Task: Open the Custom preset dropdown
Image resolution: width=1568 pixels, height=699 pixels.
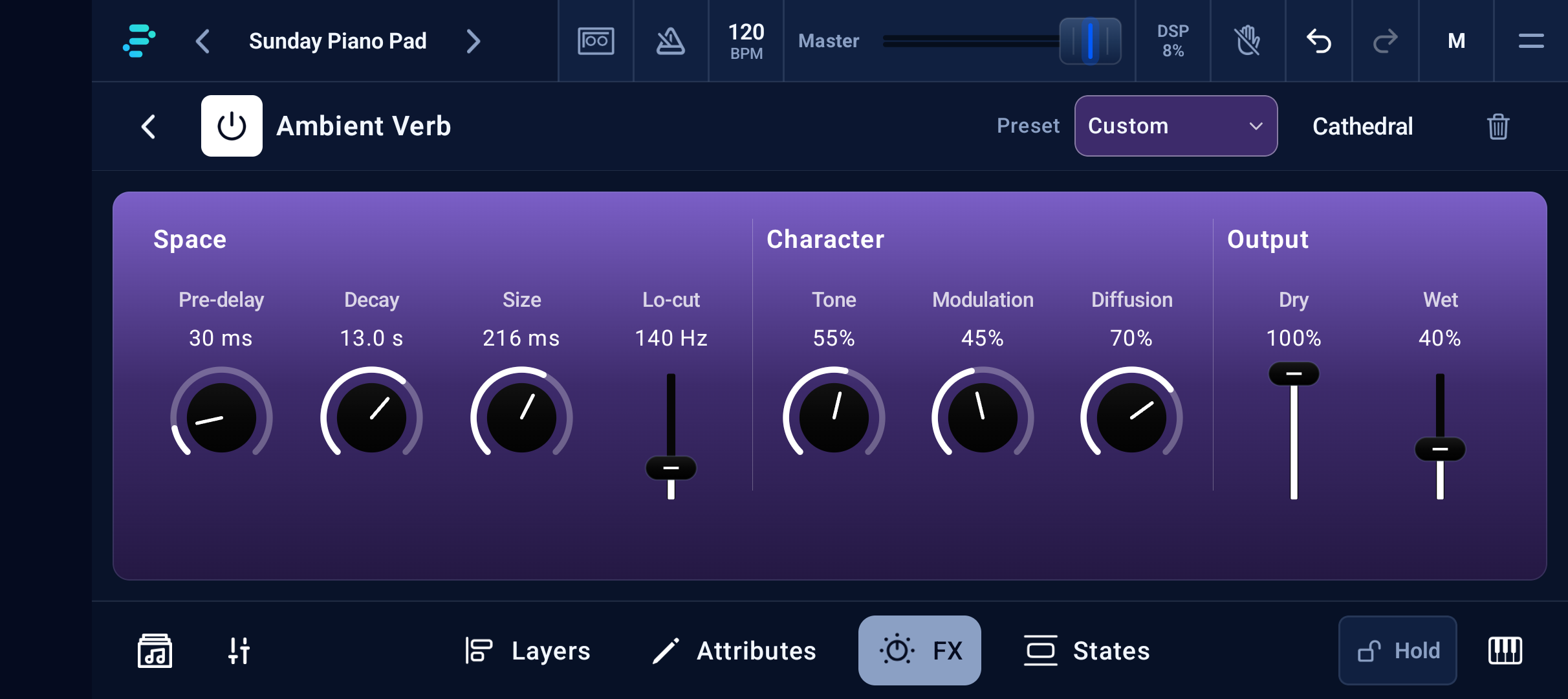Action: [1176, 126]
